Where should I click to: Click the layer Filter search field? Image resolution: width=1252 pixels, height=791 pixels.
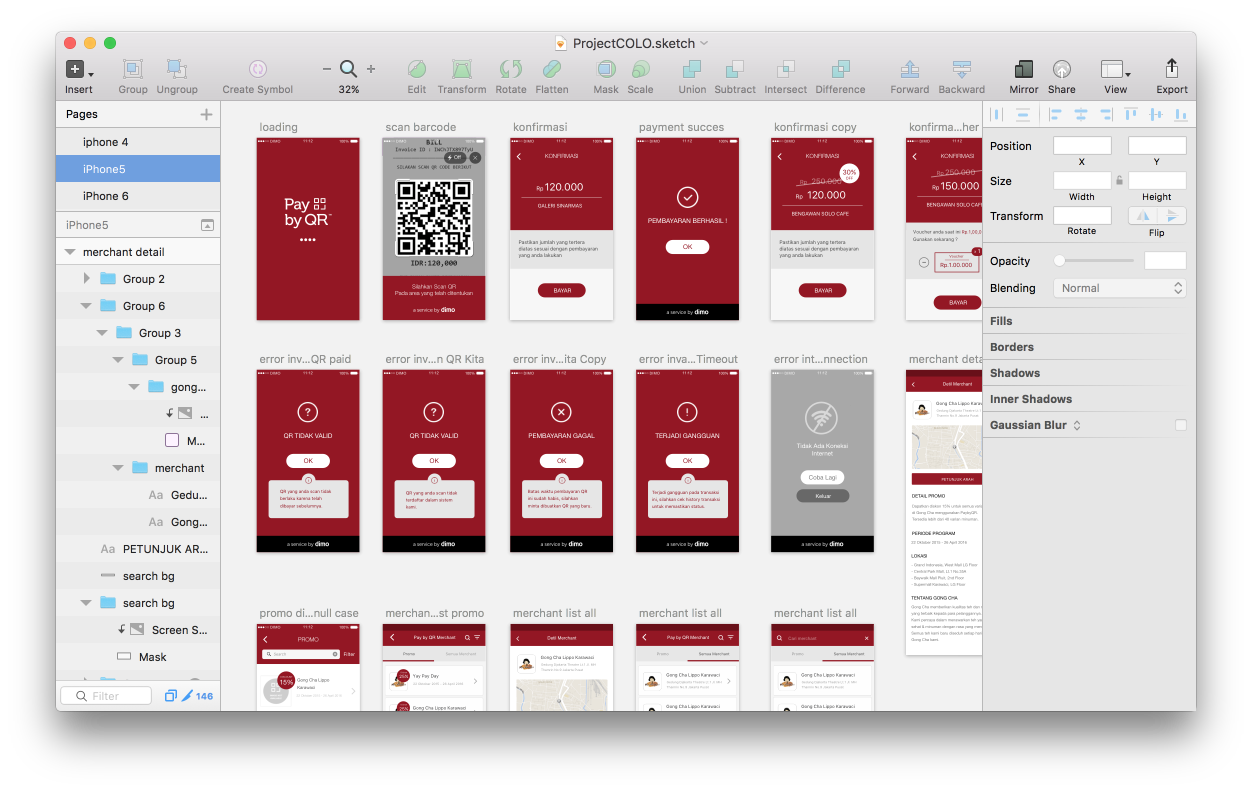pyautogui.click(x=106, y=696)
